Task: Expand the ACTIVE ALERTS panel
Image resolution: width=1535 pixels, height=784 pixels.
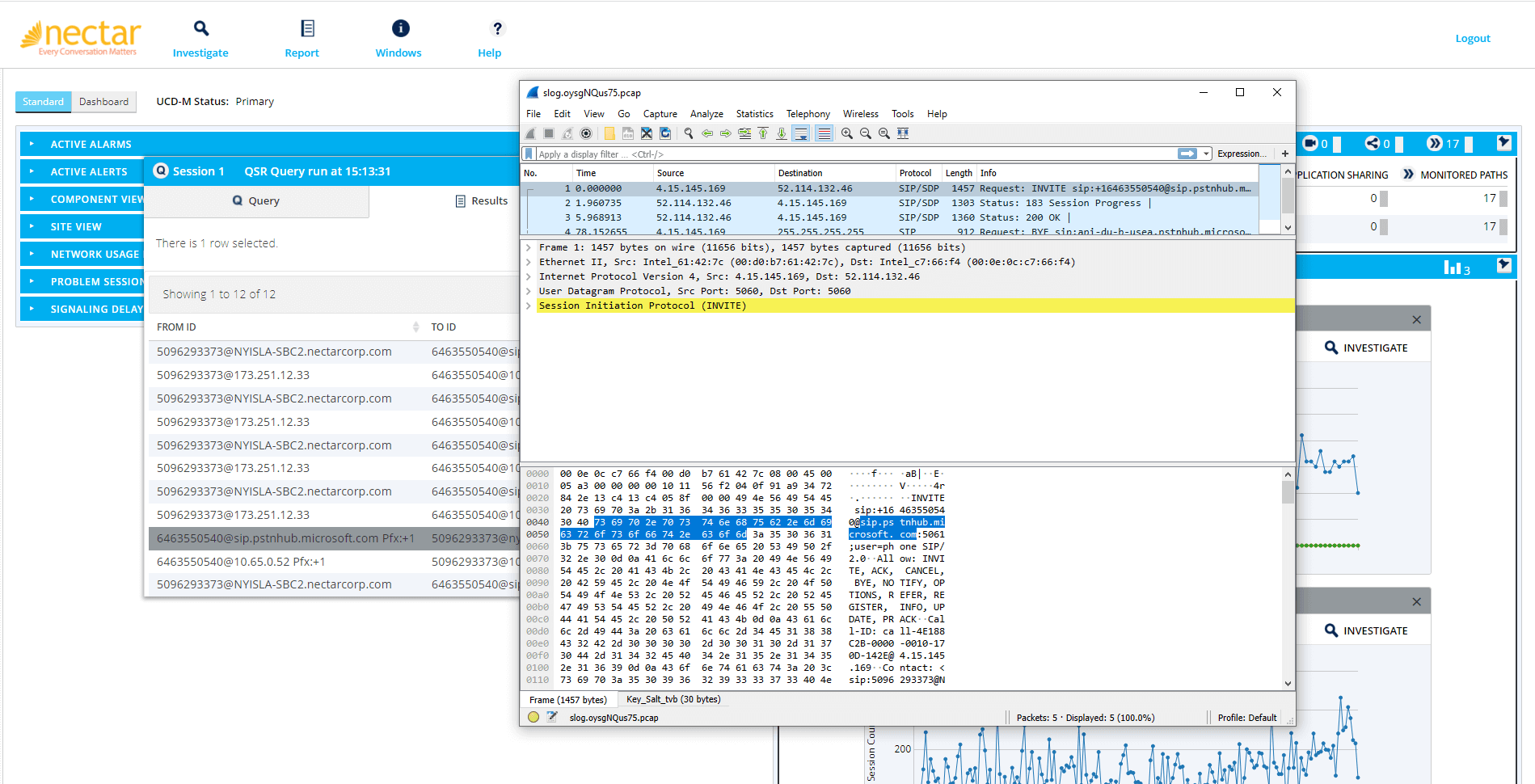Action: pyautogui.click(x=81, y=171)
